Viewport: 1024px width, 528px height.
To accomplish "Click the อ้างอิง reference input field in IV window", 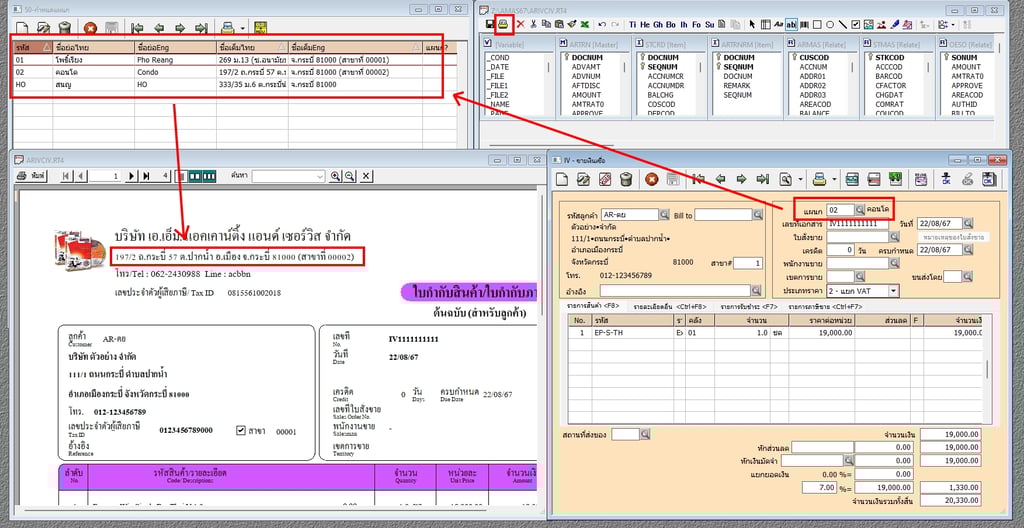I will click(675, 290).
